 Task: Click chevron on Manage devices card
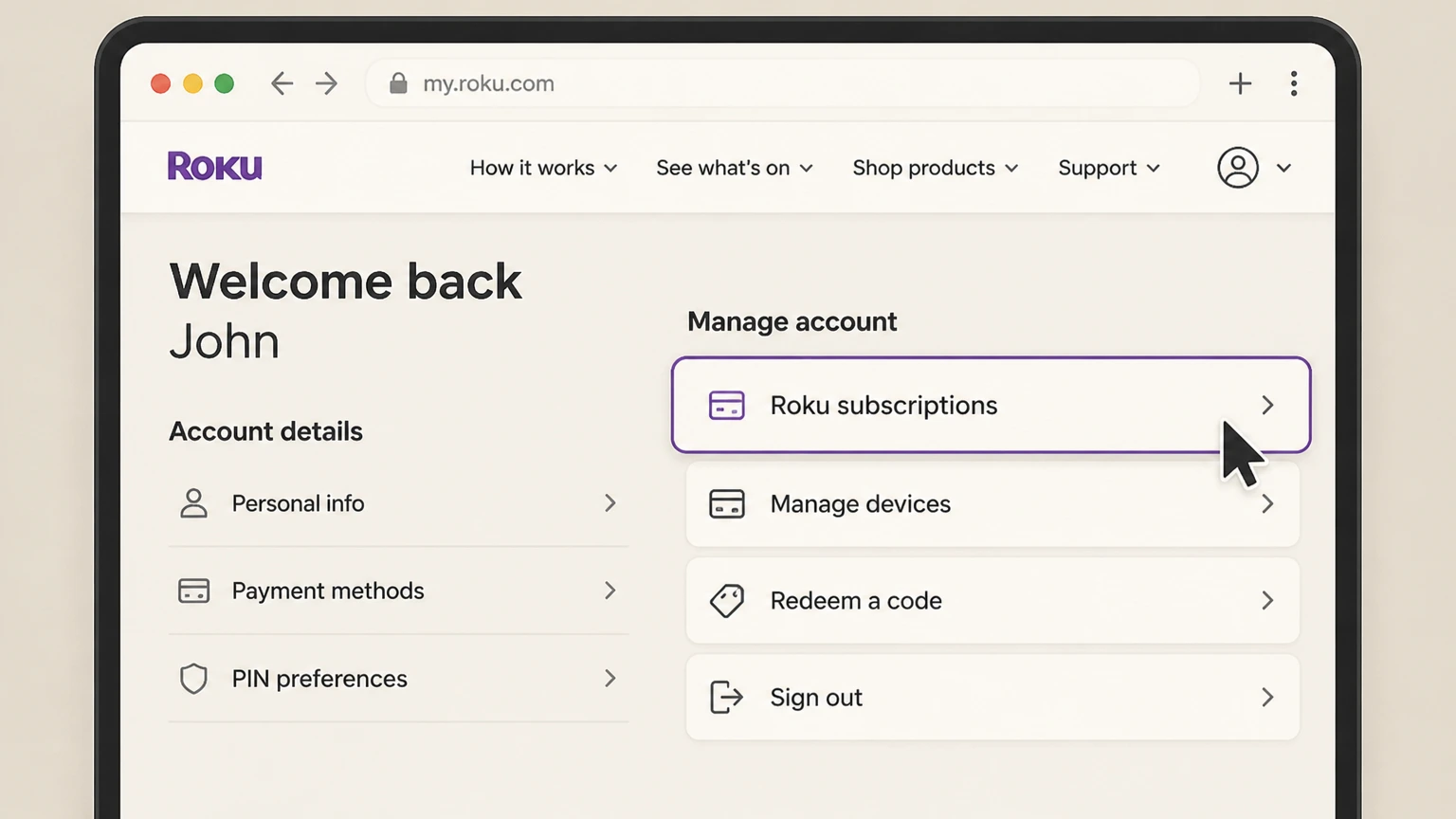point(1267,503)
